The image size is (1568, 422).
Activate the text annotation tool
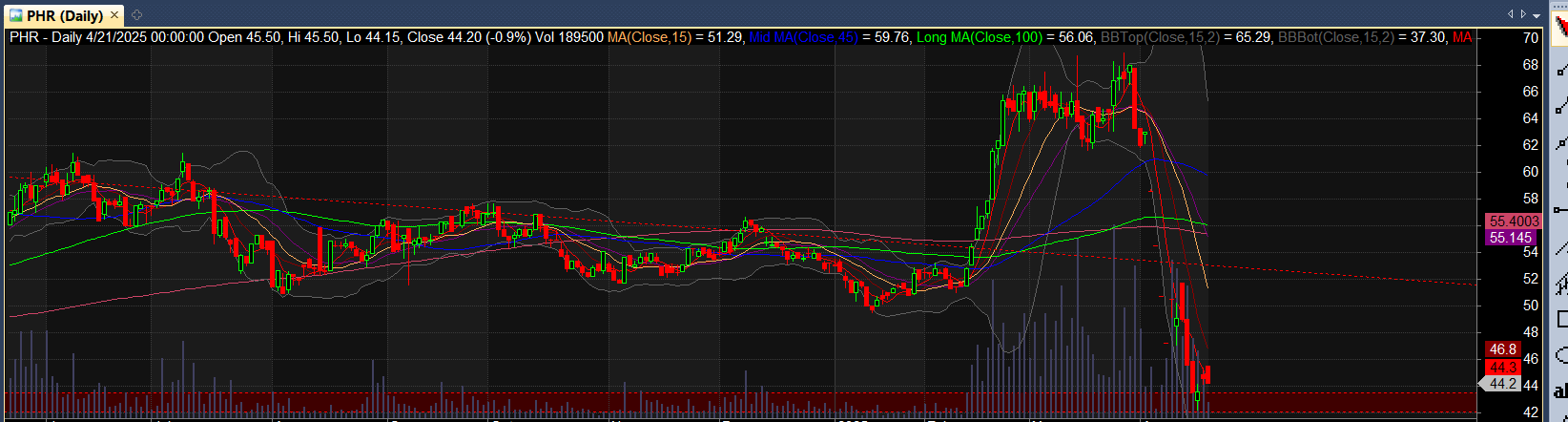pyautogui.click(x=1561, y=390)
